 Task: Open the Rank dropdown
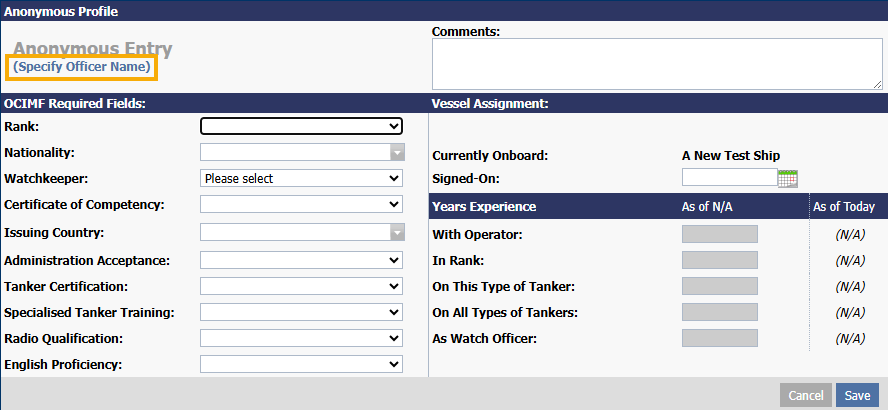click(x=301, y=126)
